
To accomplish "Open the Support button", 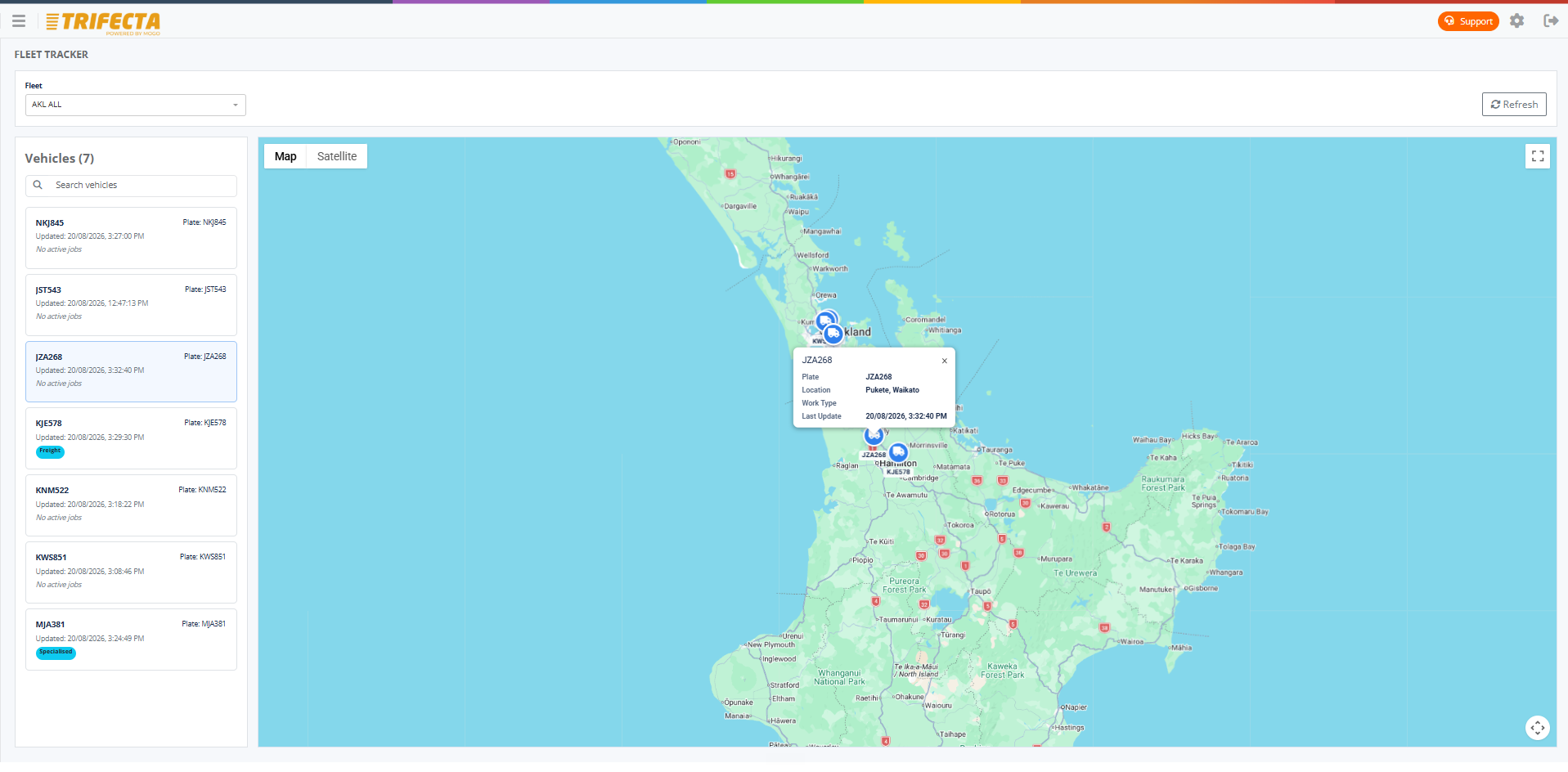I will coord(1468,21).
